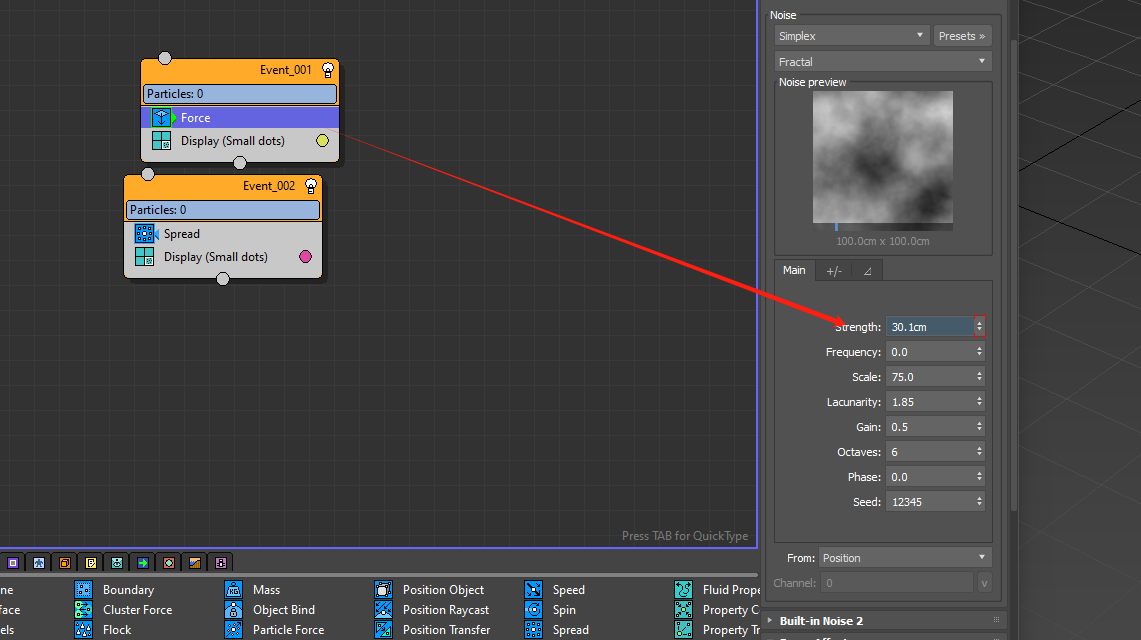Switch to the Main noise tab
This screenshot has width=1141, height=640.
click(x=794, y=271)
